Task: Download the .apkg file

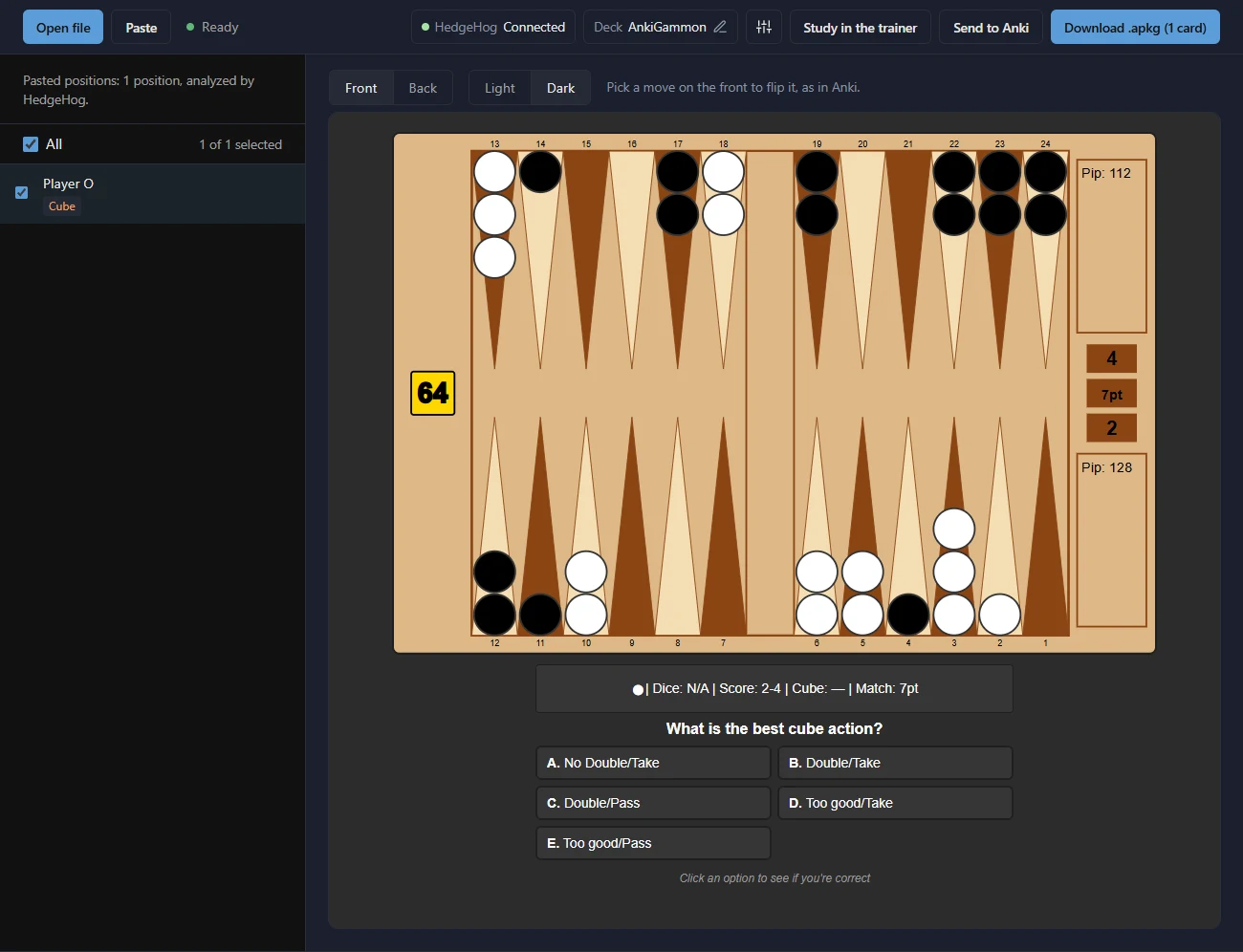Action: coord(1135,27)
